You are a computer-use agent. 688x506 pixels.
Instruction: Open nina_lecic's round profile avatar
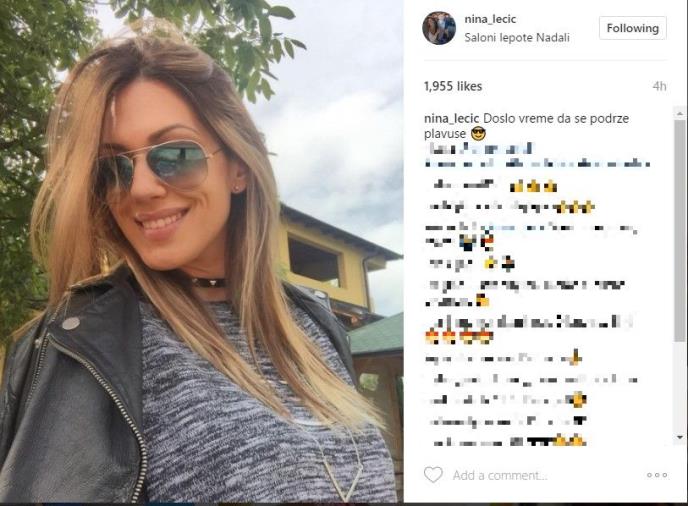[439, 28]
